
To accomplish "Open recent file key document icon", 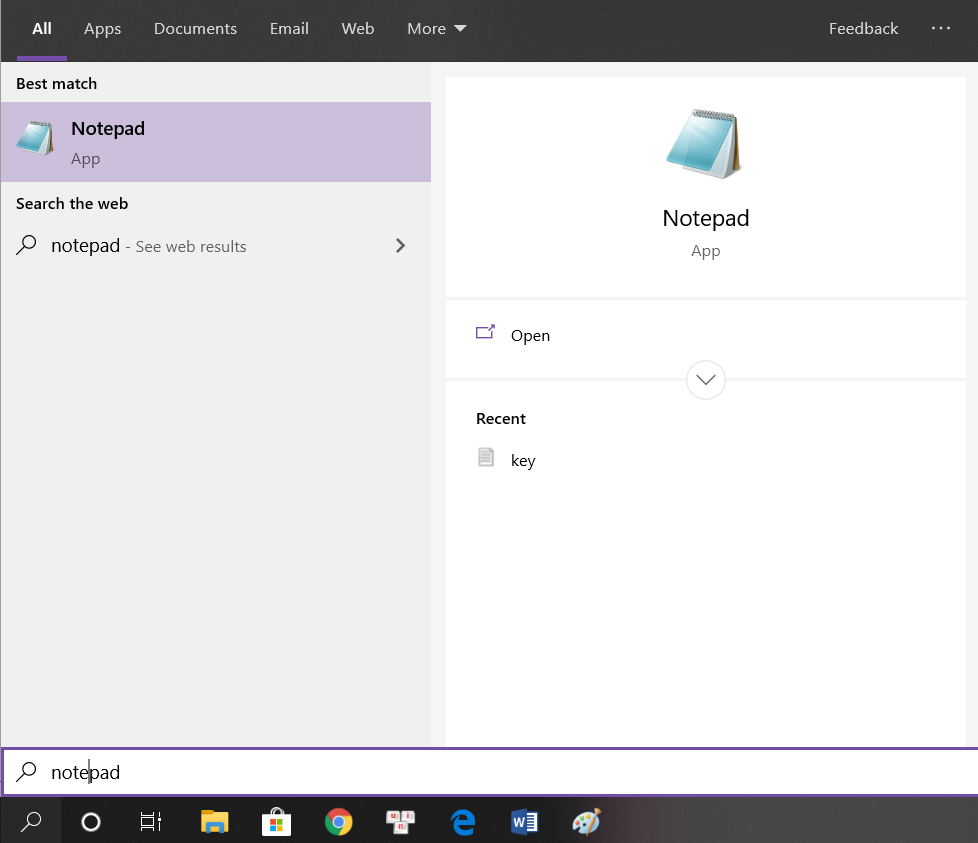I will [486, 457].
